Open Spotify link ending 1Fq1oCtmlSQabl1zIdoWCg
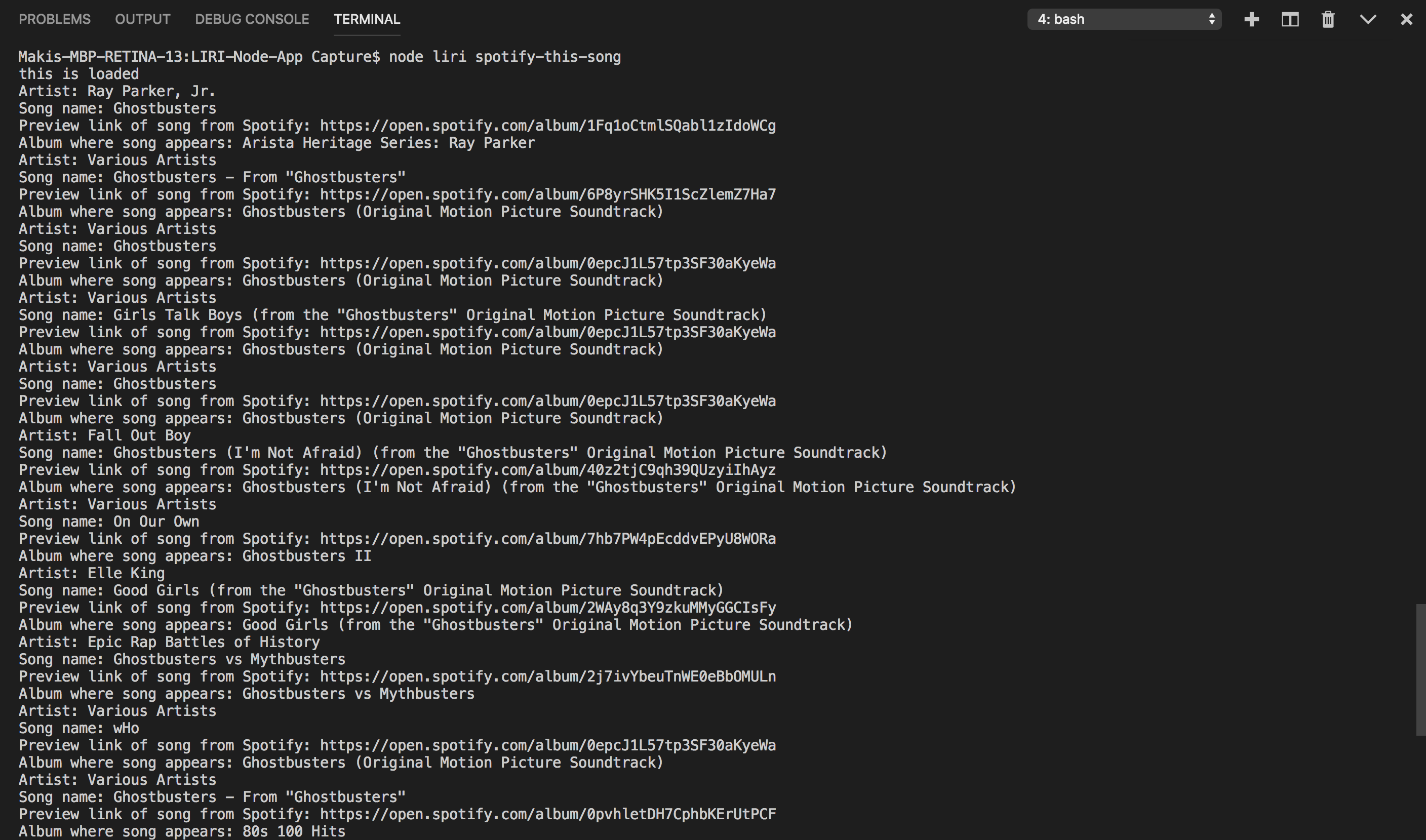 point(547,126)
